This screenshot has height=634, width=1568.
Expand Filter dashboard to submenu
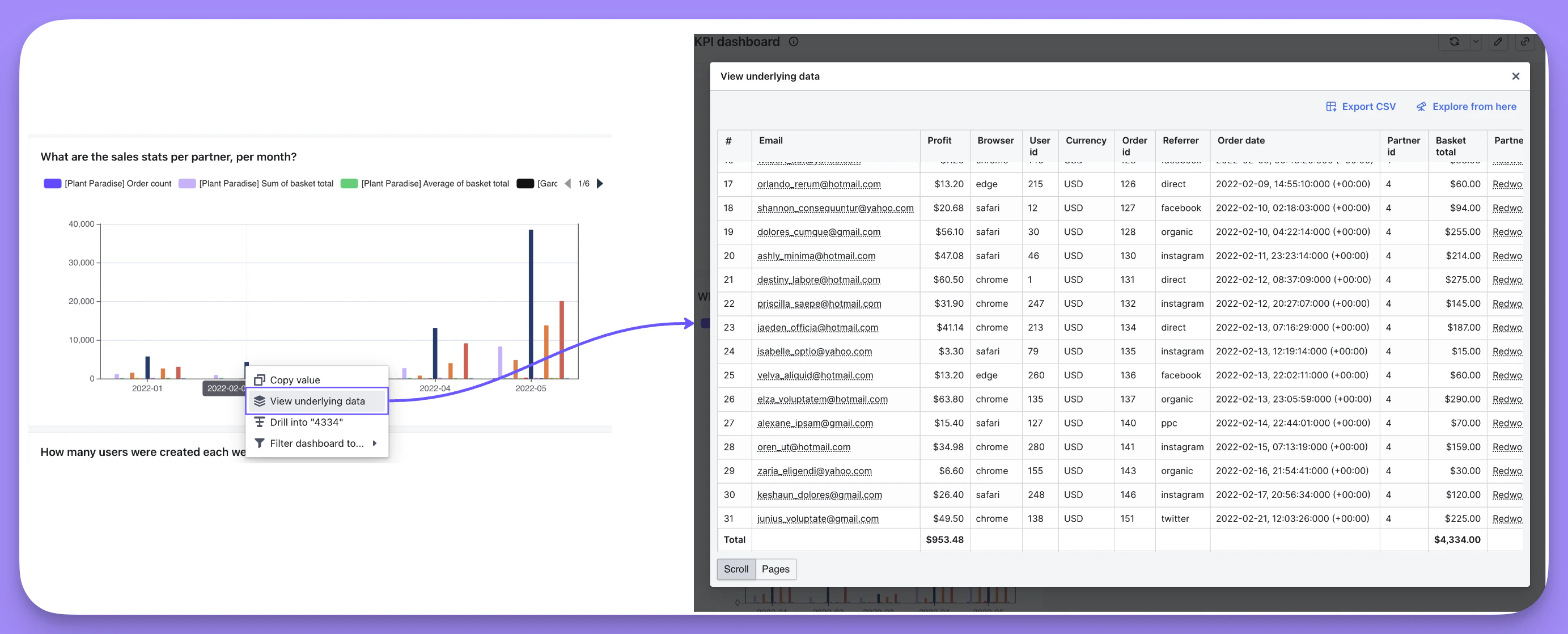click(316, 443)
